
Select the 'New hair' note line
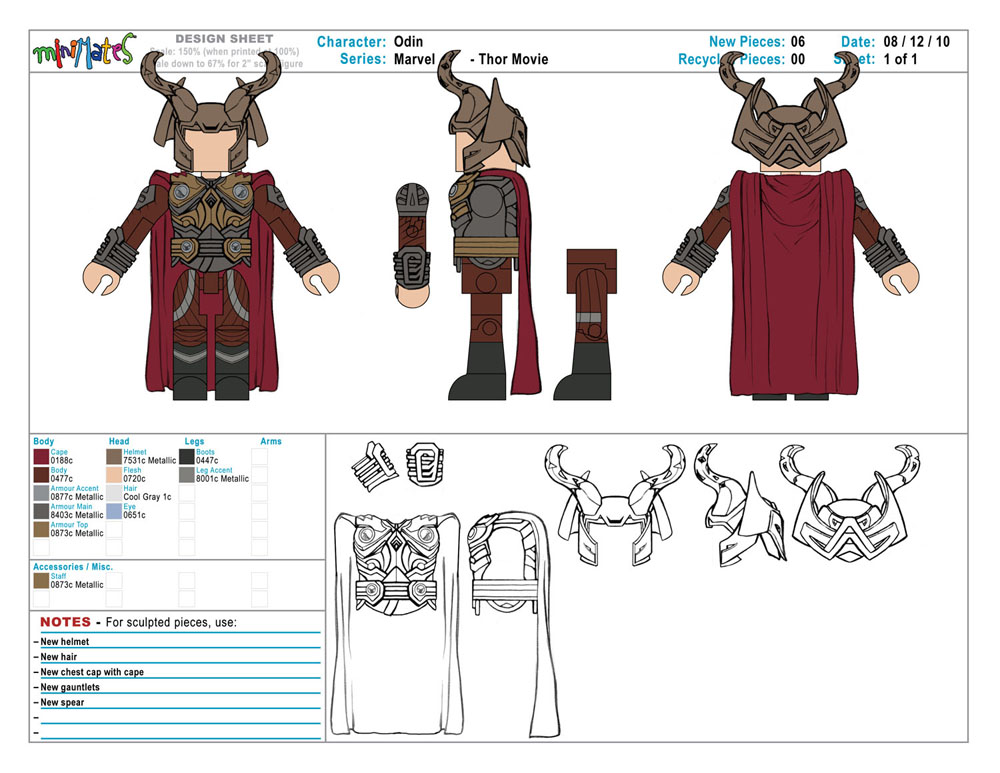[59, 657]
